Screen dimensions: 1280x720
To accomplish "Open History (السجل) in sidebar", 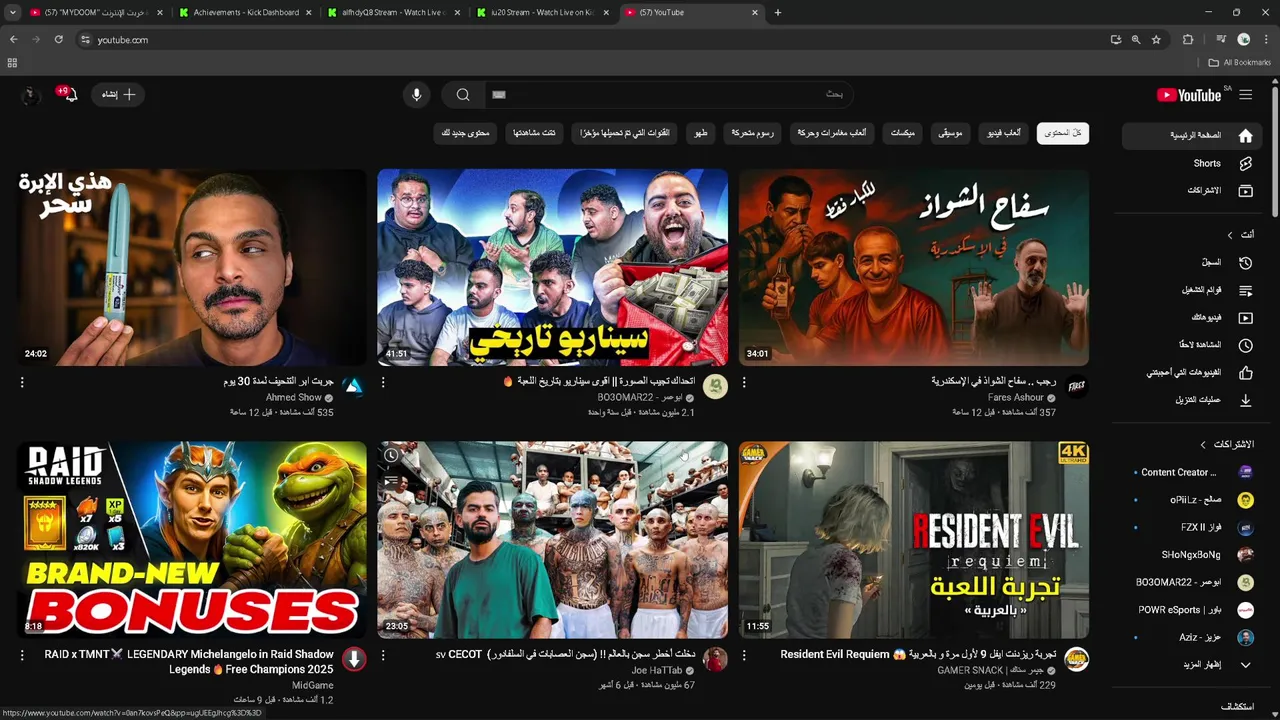I will click(1190, 263).
